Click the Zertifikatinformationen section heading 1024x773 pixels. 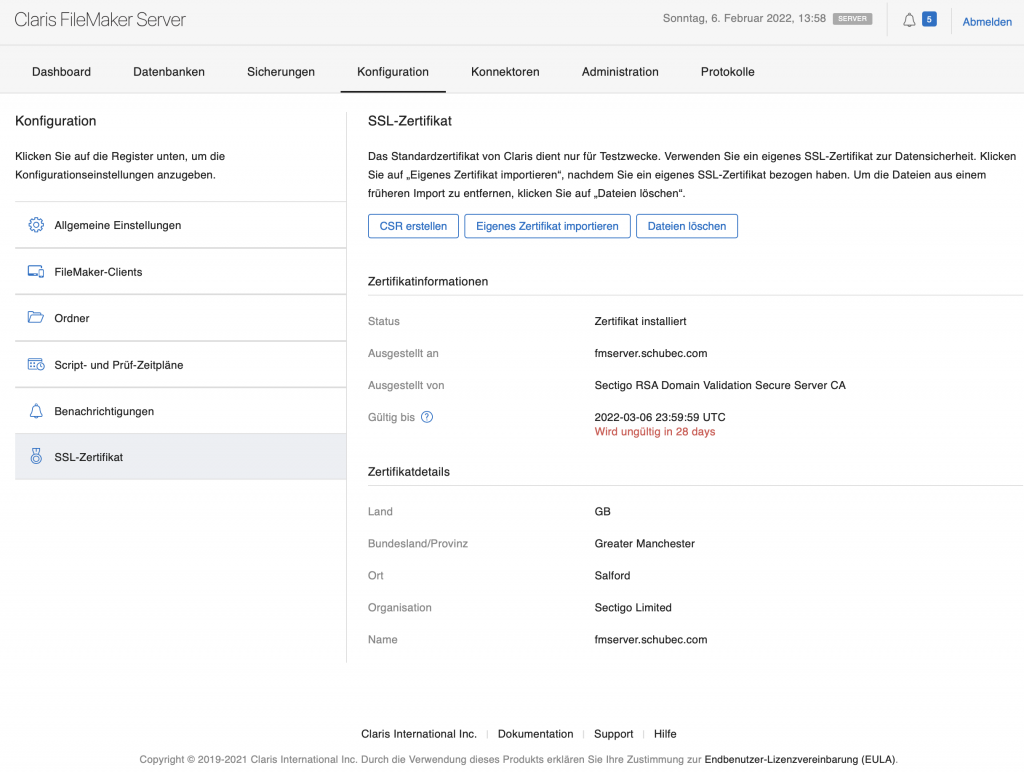tap(428, 281)
